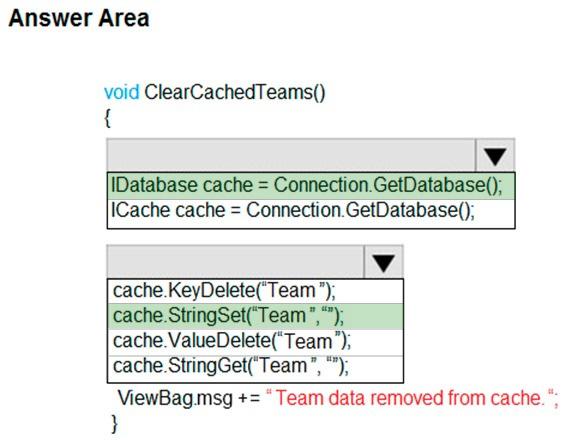Choose the cache.ValueDelete("Team") option
566x440 pixels.
[255, 341]
